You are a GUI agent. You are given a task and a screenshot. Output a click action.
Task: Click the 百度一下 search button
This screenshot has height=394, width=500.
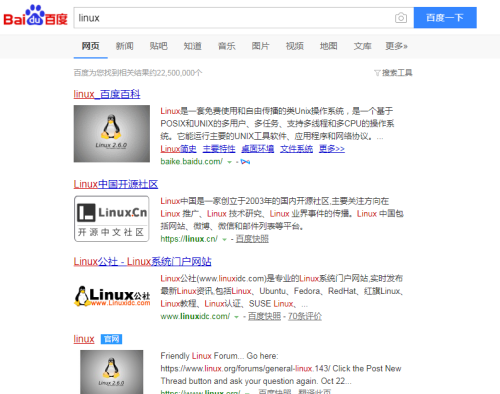pyautogui.click(x=445, y=18)
